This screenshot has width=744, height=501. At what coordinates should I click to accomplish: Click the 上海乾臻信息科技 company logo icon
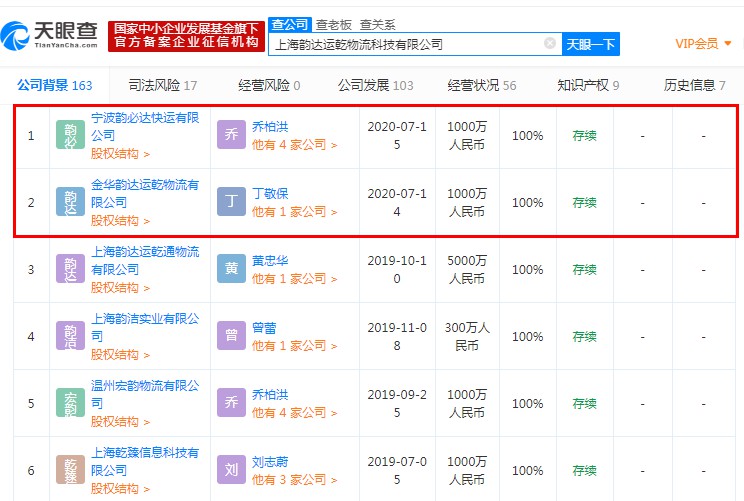click(x=70, y=470)
